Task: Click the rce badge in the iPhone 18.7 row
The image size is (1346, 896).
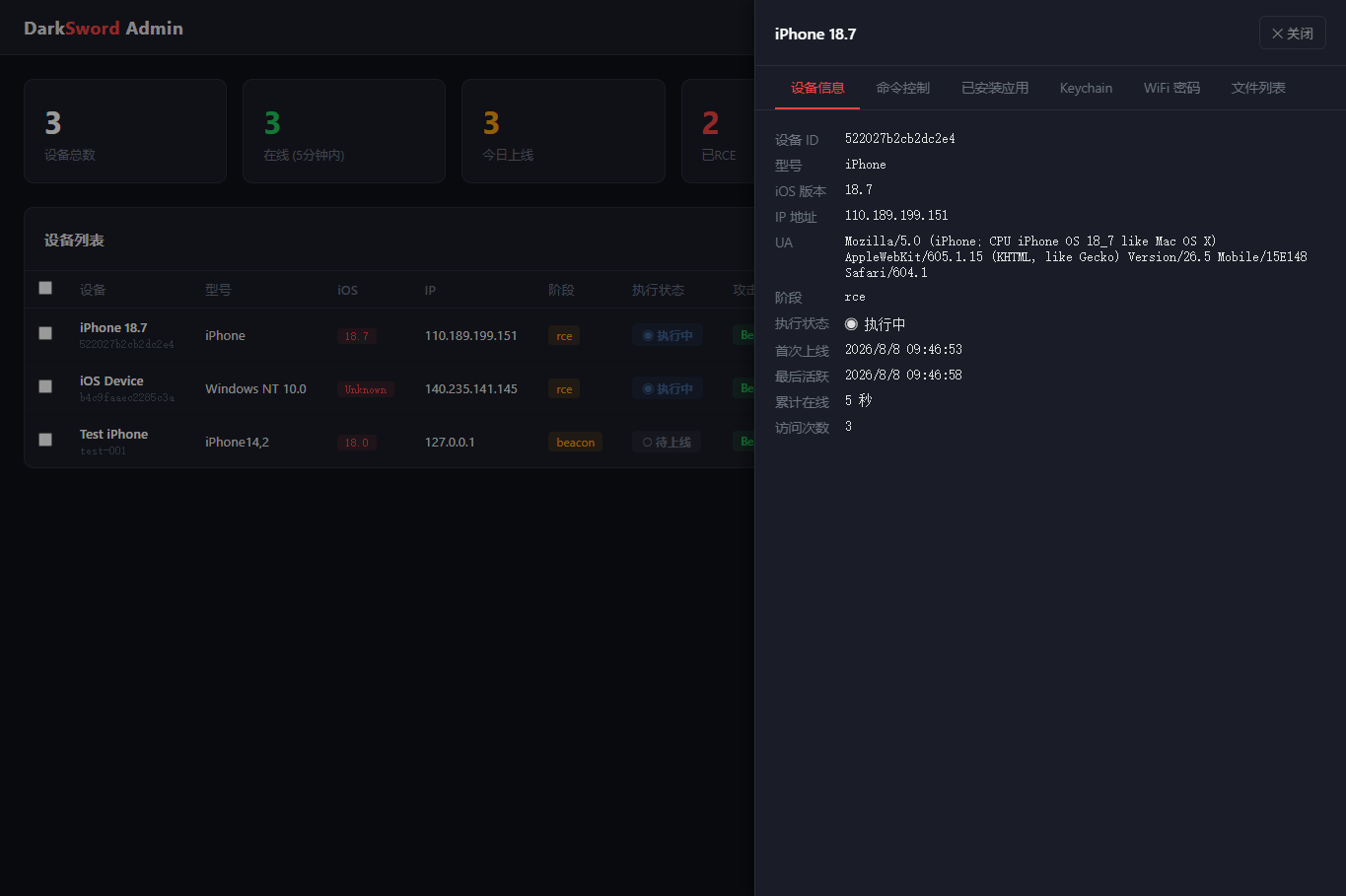Action: pos(564,336)
